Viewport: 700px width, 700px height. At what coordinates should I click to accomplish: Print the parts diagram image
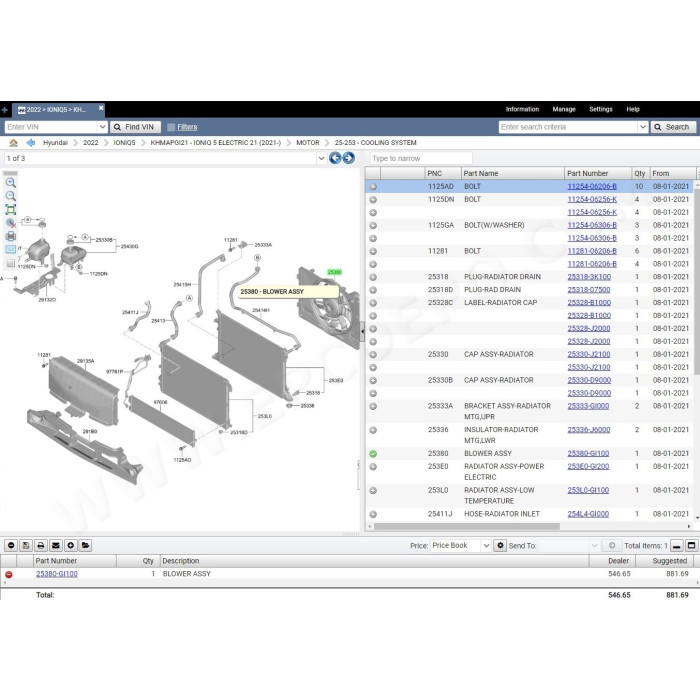11,236
